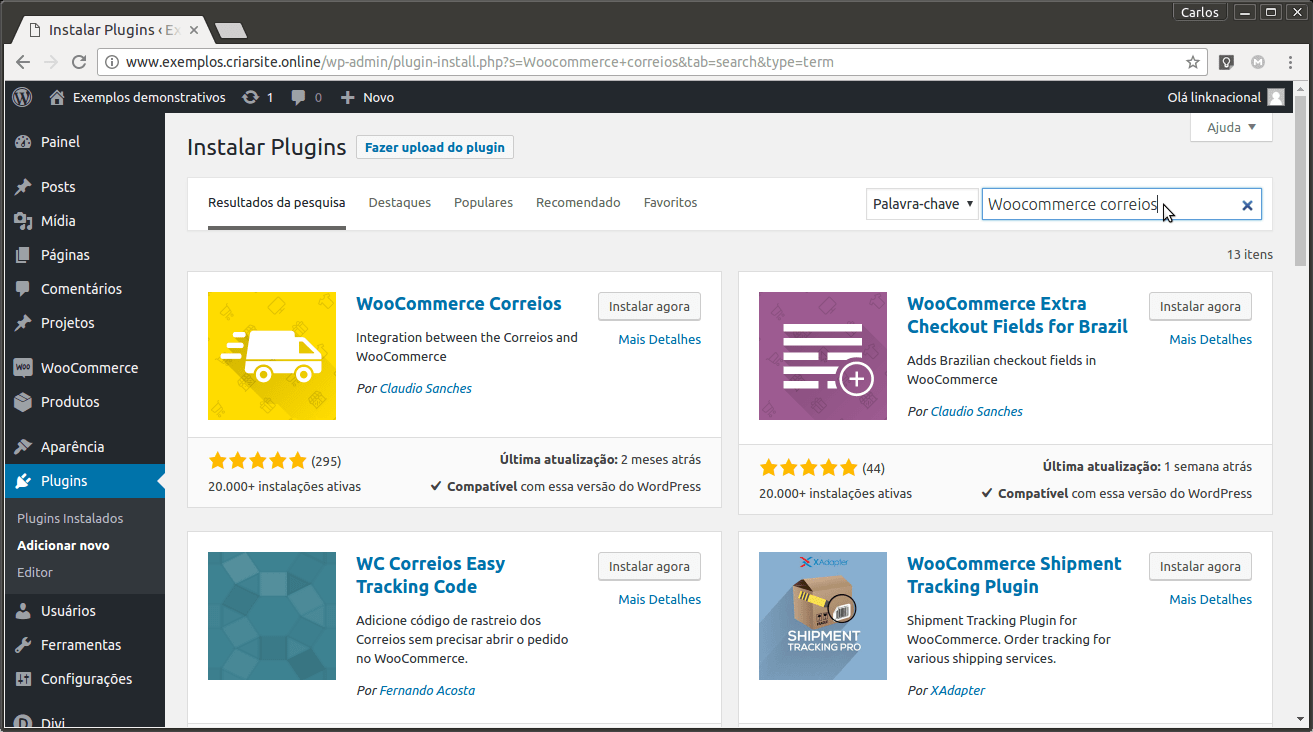
Task: Expand the Ajuda help panel
Action: pyautogui.click(x=1231, y=127)
